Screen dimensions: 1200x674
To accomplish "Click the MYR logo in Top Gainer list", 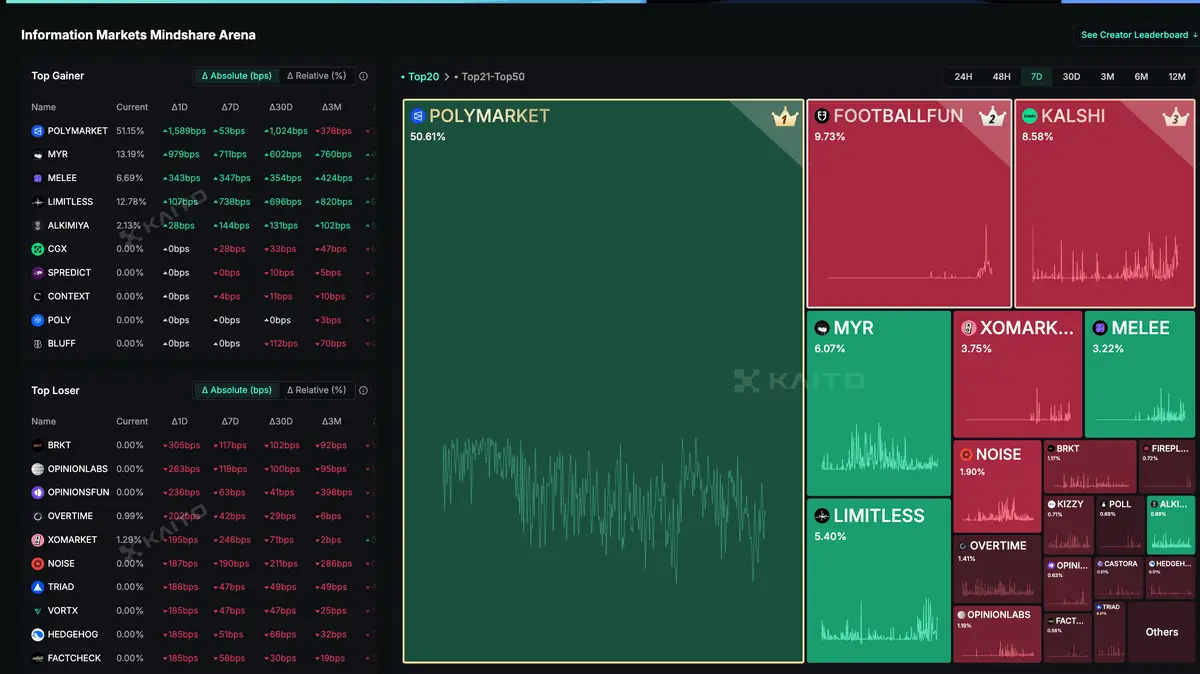I will point(37,155).
